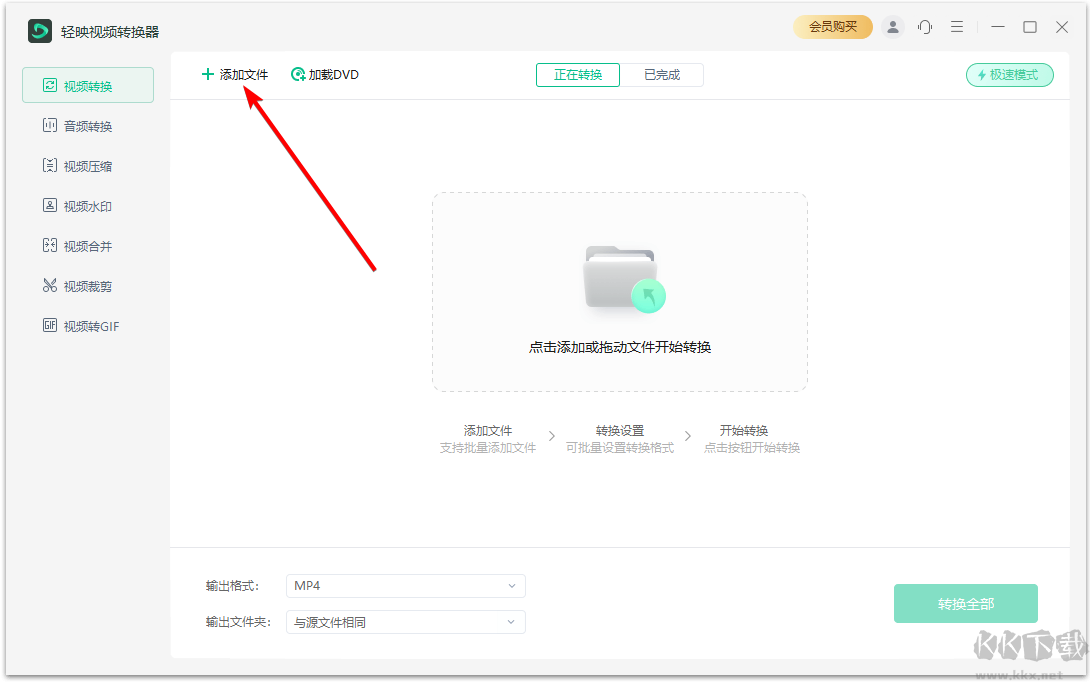Switch to the 已完成 tab

pyautogui.click(x=663, y=74)
